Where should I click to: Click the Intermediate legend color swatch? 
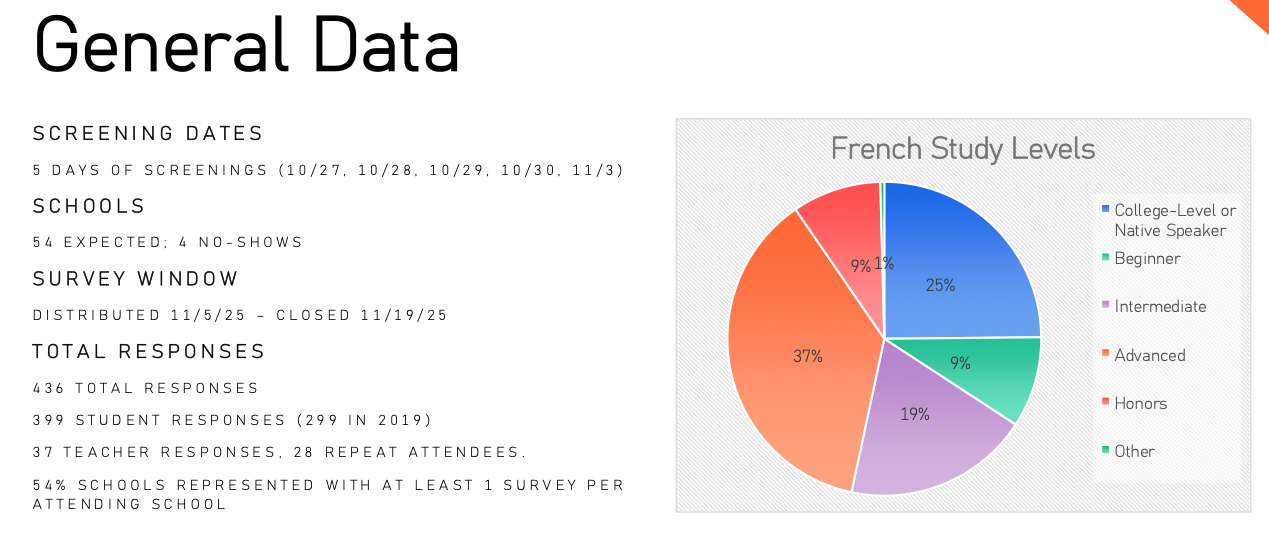tap(1105, 306)
